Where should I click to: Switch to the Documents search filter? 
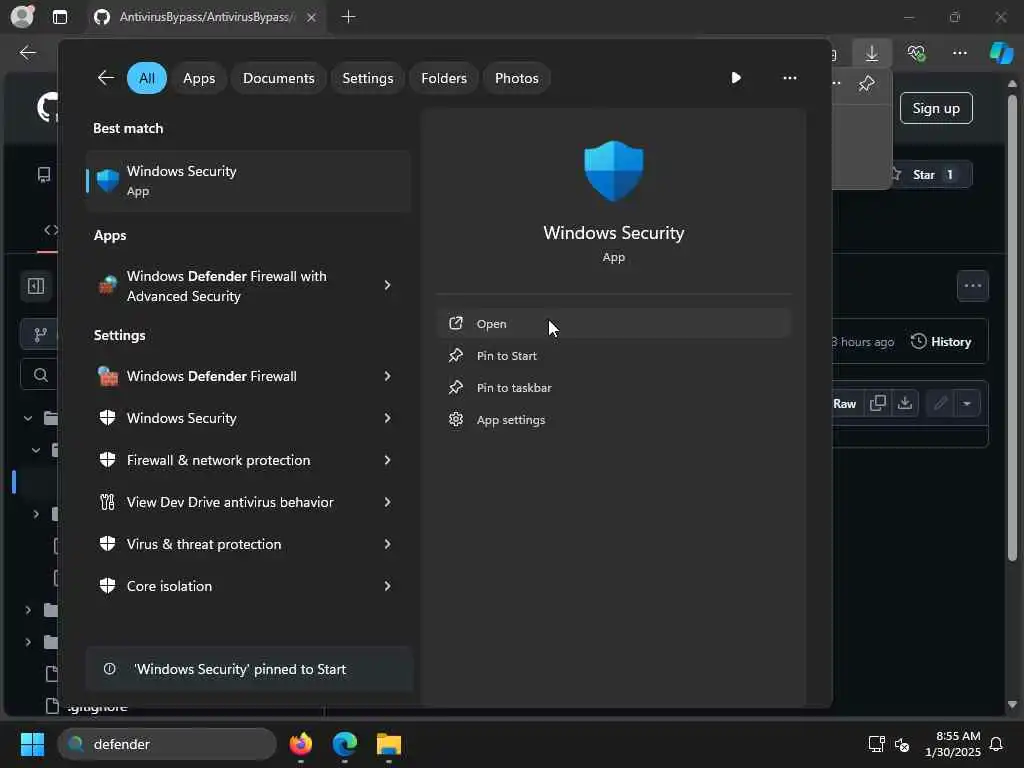(279, 78)
